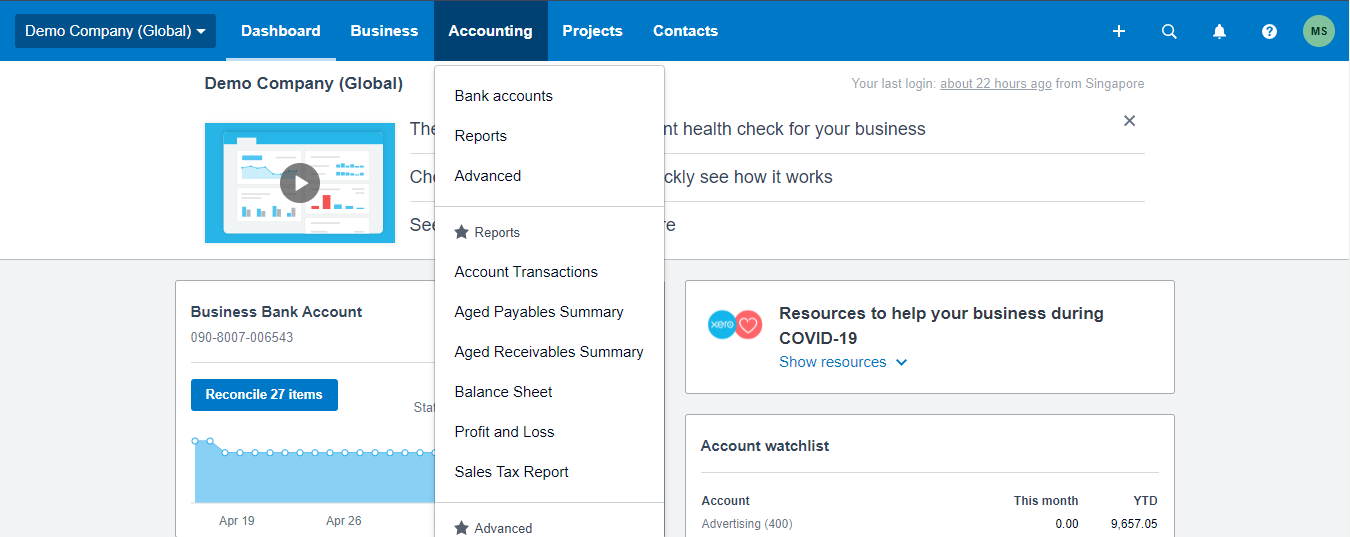The image size is (1350, 537).
Task: Open Advertising (400) account link
Action: pos(746,524)
